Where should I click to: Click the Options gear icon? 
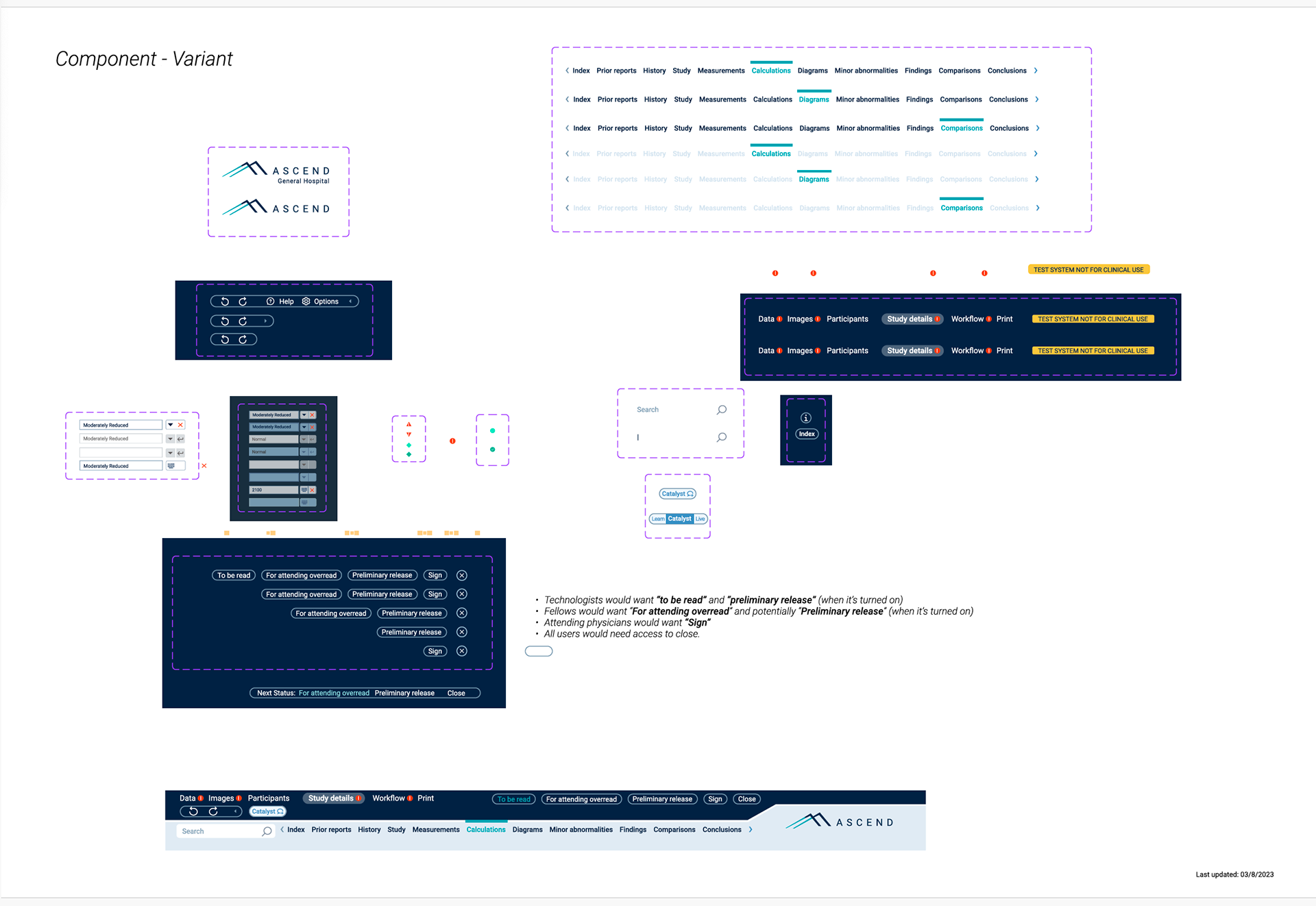coord(306,302)
